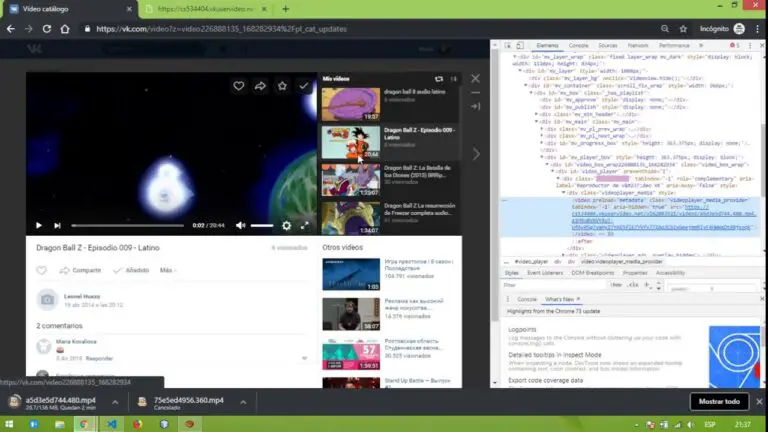Viewport: 768px width, 432px height.
Task: Go back in browser history
Action: coord(11,29)
